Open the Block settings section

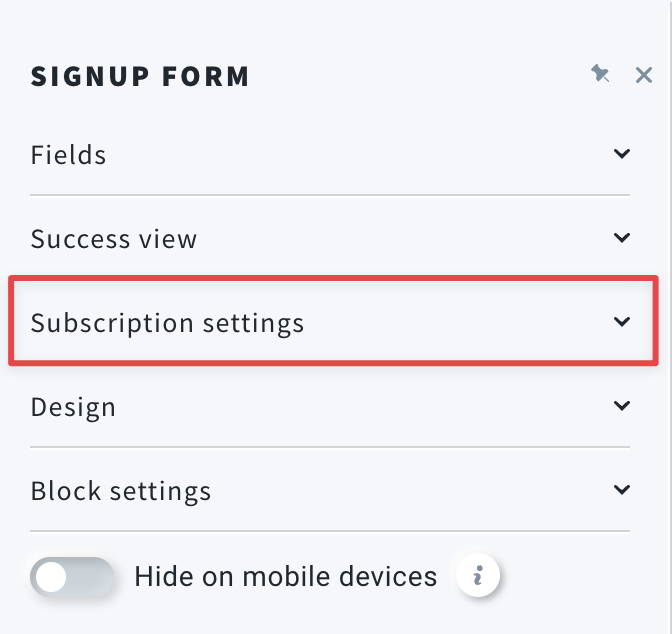pyautogui.click(x=330, y=490)
